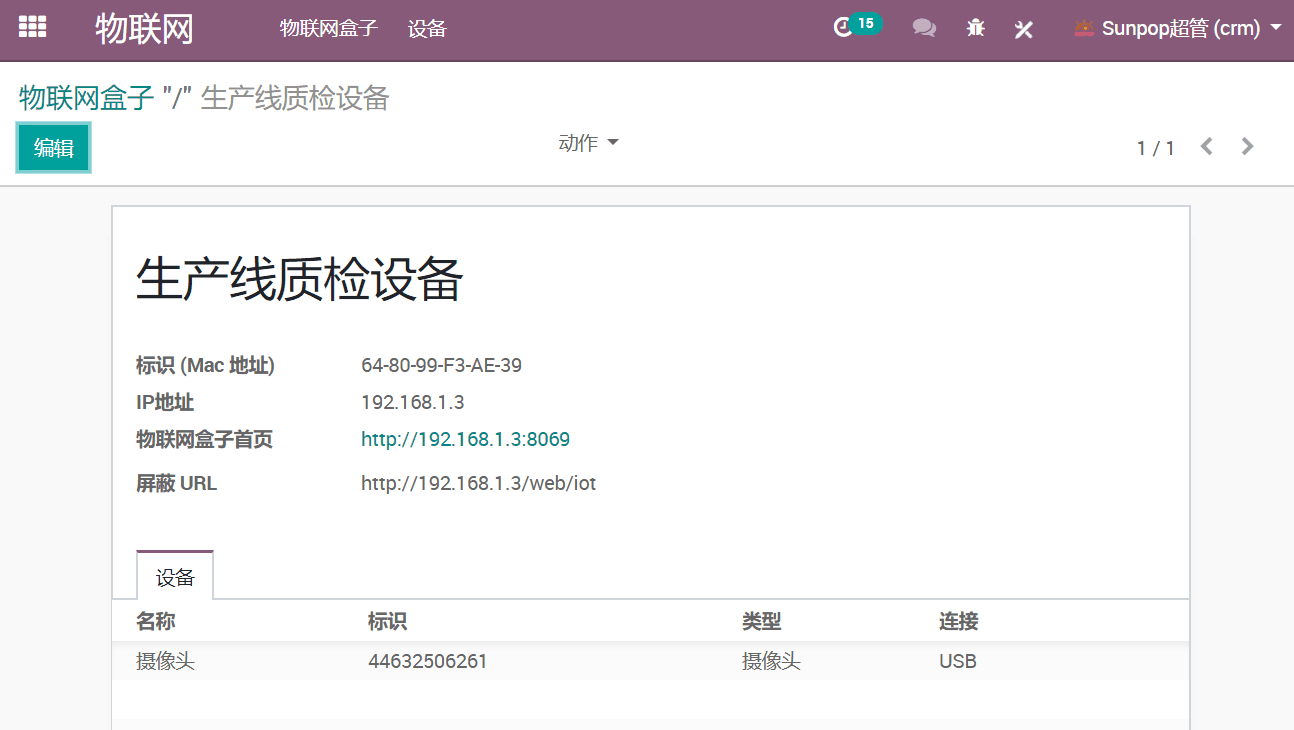Image resolution: width=1294 pixels, height=730 pixels.
Task: Click identifier 44632506261
Action: coord(428,661)
